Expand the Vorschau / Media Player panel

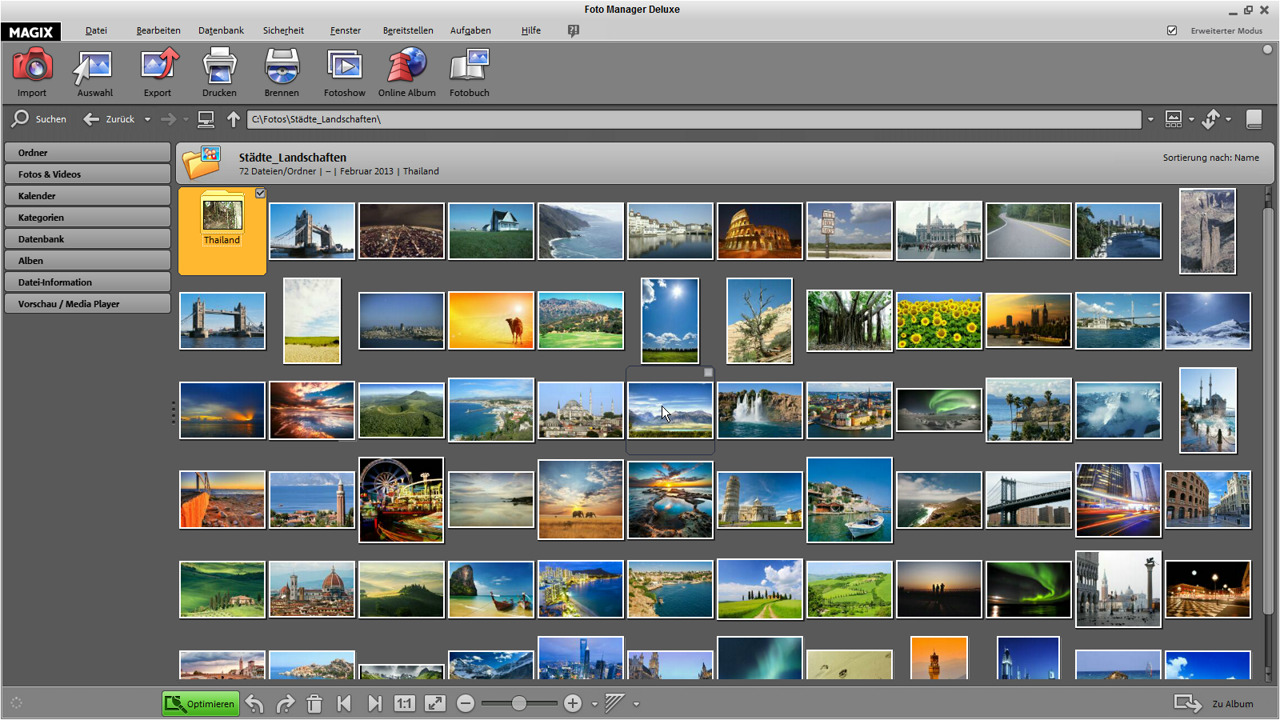click(x=87, y=303)
